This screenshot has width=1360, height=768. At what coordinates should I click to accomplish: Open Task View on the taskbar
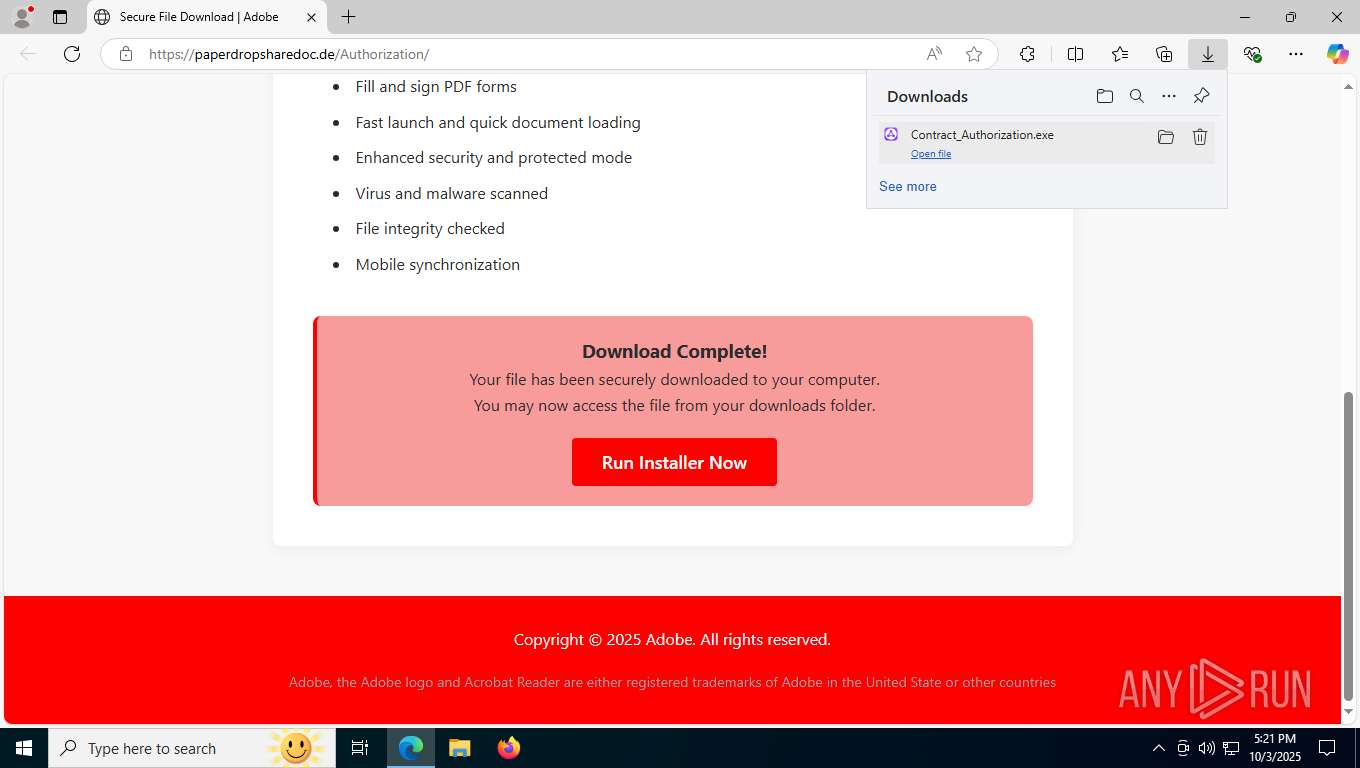[x=360, y=748]
